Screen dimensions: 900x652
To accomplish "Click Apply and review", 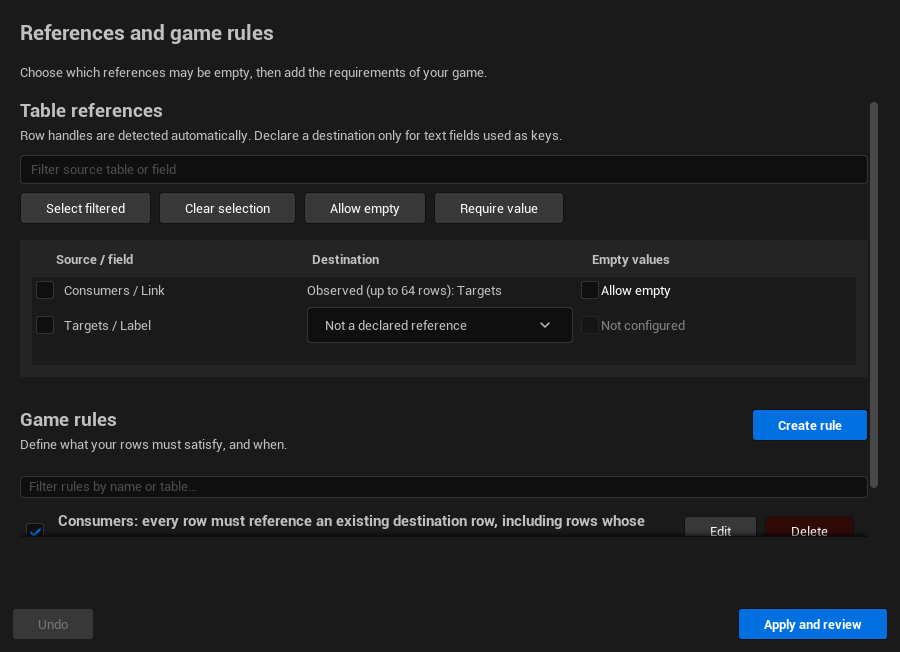I will click(x=813, y=624).
